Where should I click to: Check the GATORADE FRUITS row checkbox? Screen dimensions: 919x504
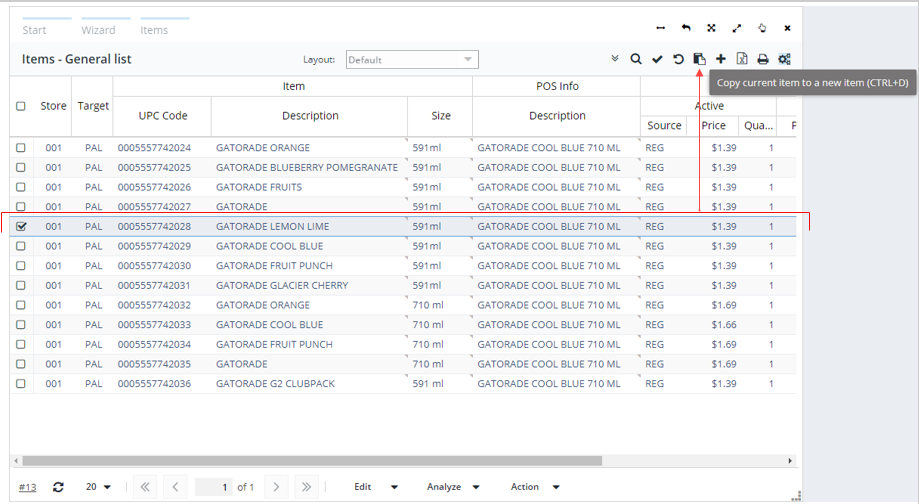[21, 187]
